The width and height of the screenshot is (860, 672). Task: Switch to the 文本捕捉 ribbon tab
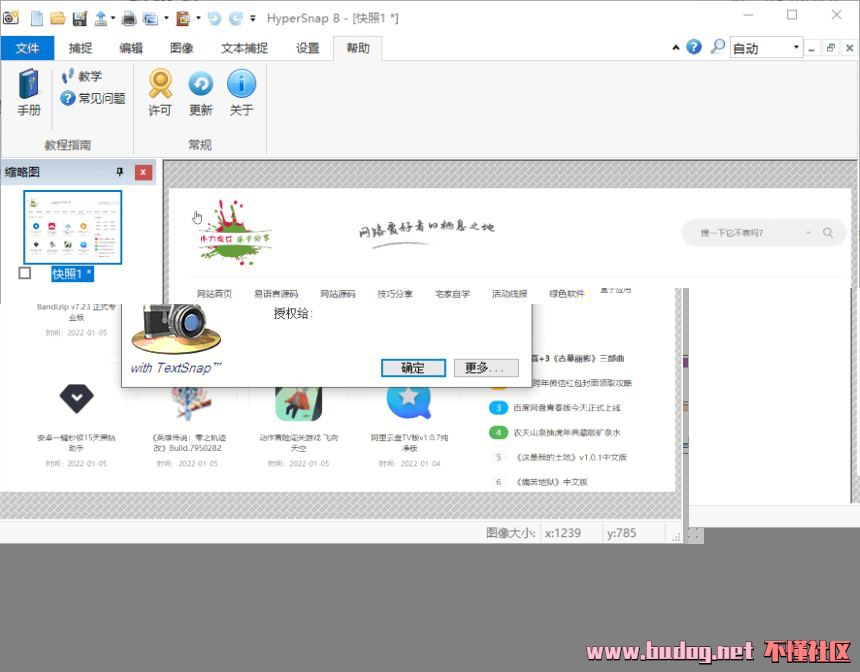245,48
